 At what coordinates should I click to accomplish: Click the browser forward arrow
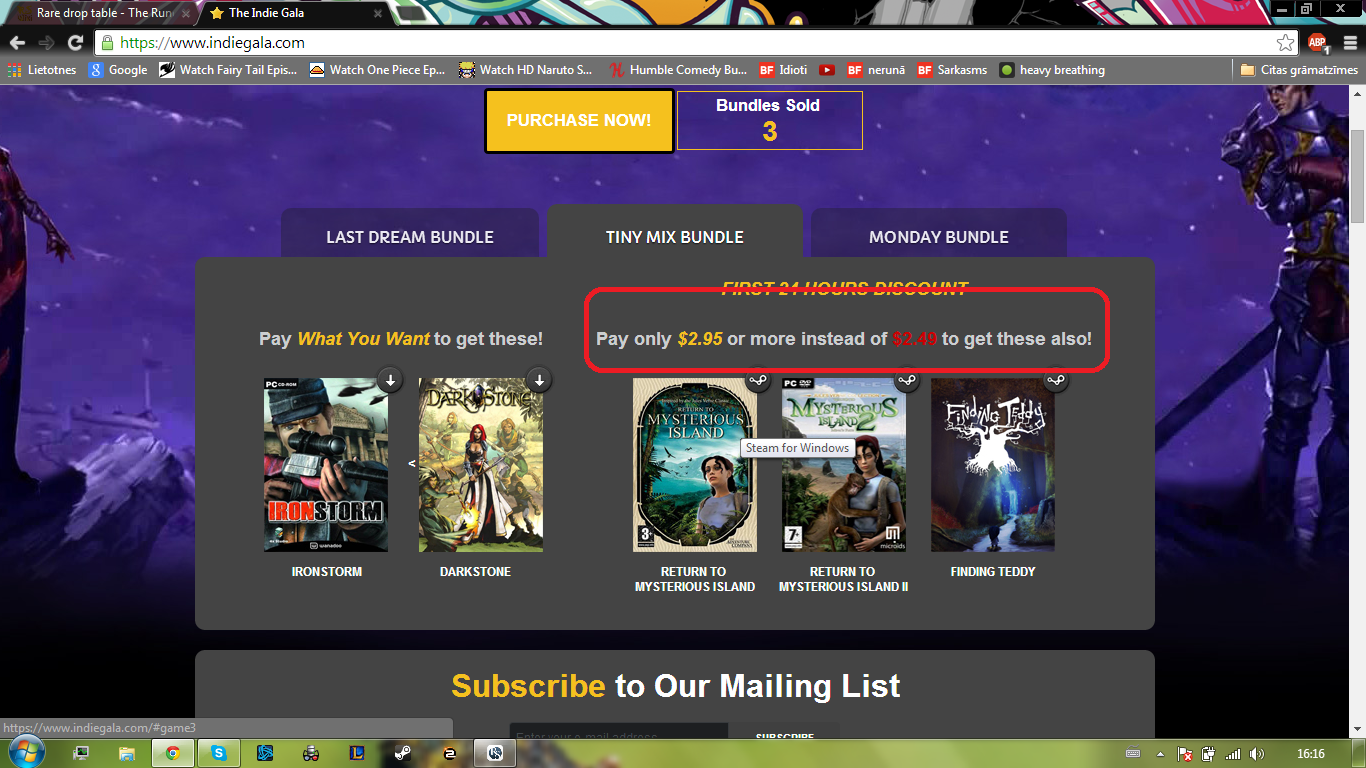(x=46, y=43)
